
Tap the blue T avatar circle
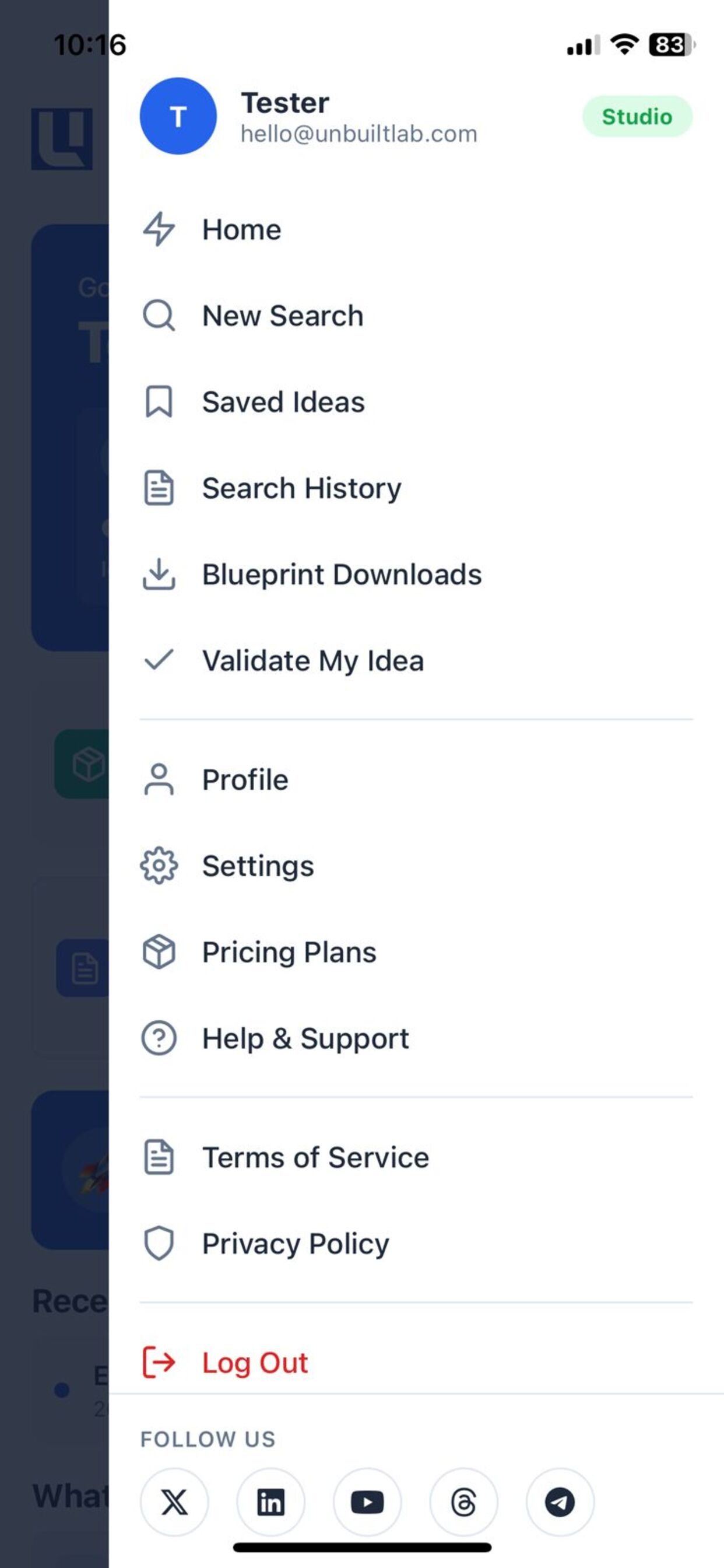click(x=178, y=116)
